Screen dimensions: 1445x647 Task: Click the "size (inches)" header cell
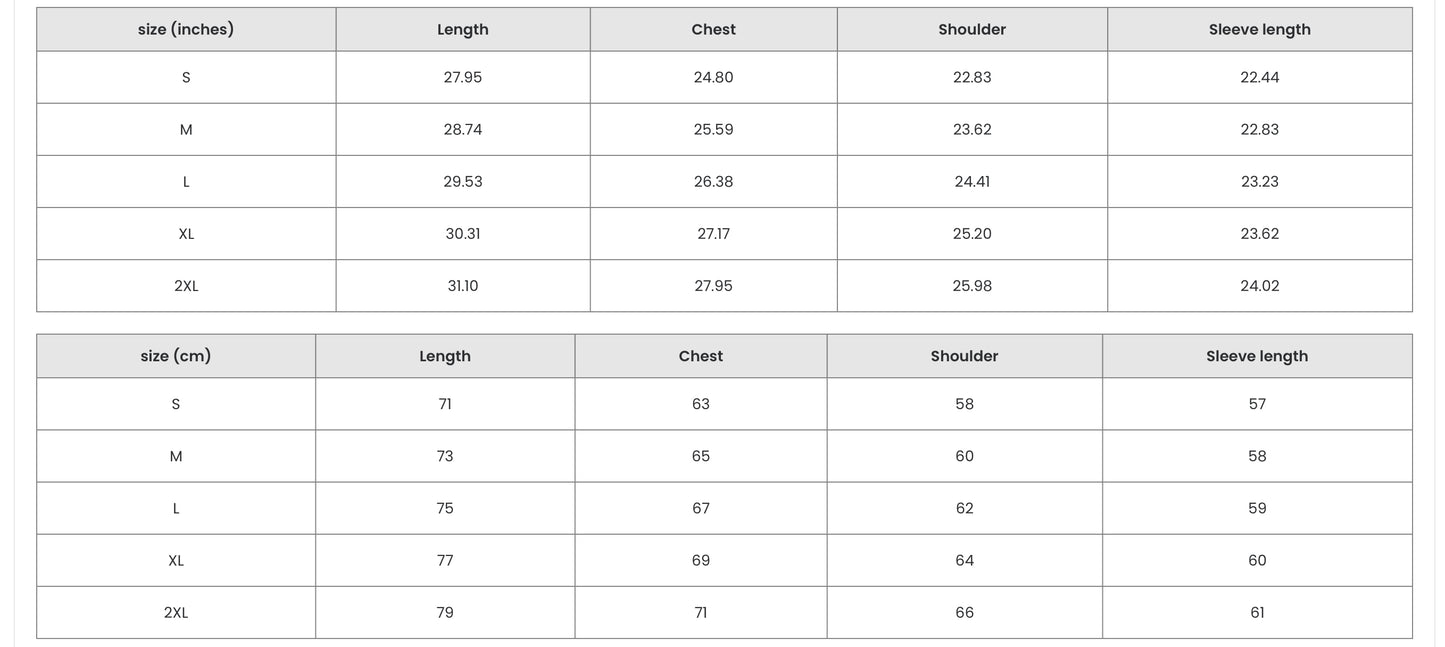[x=186, y=30]
